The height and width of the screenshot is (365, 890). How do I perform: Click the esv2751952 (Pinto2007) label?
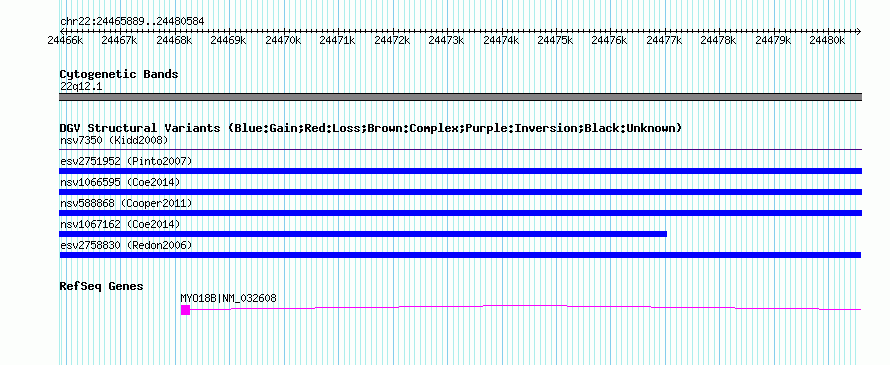click(126, 161)
